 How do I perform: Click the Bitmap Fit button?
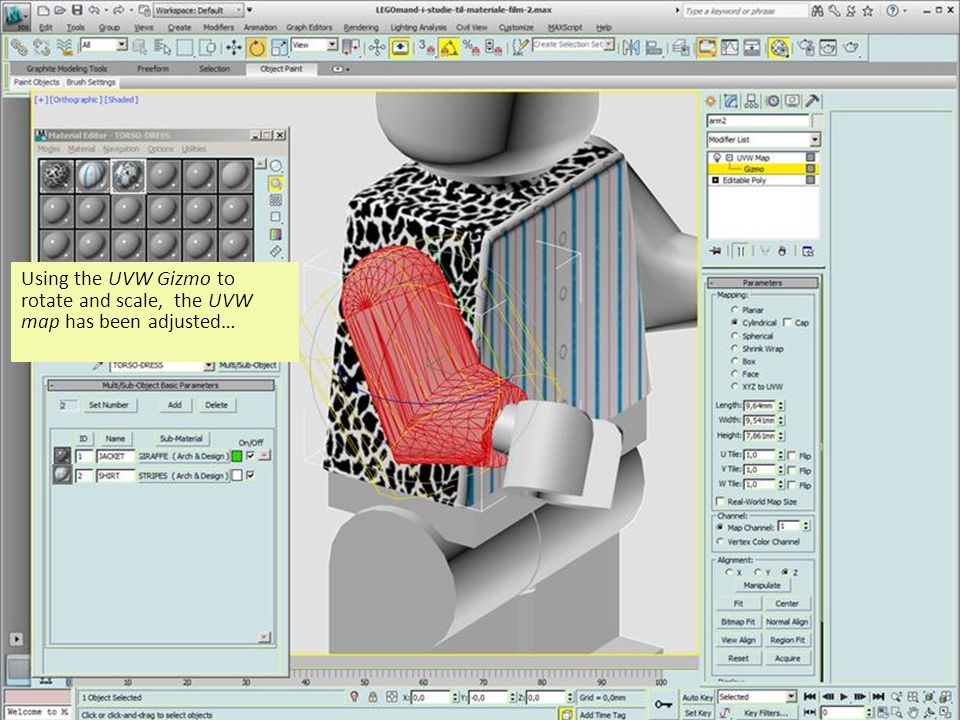pyautogui.click(x=738, y=622)
